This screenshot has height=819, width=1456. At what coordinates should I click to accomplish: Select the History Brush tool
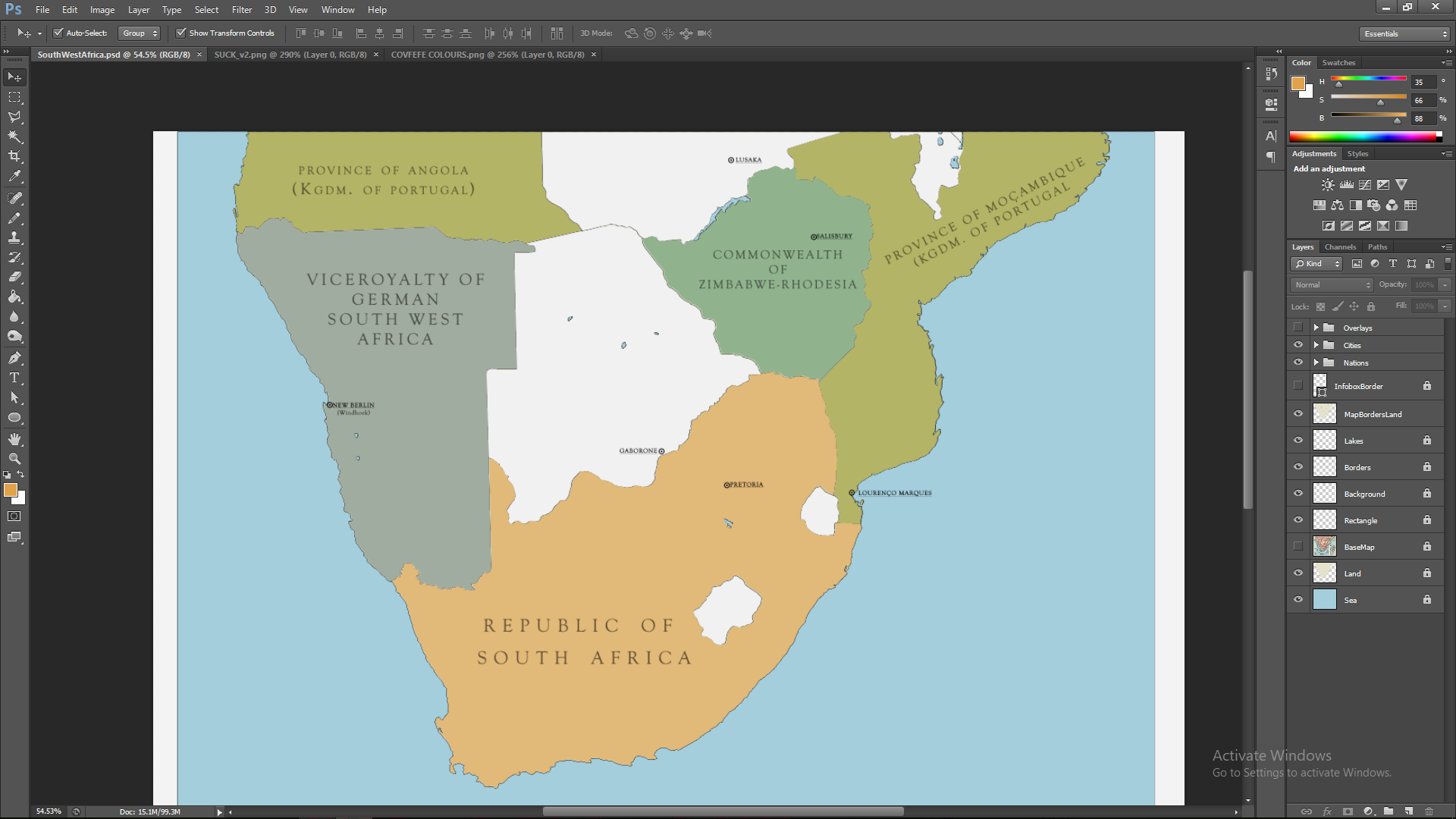click(x=14, y=258)
